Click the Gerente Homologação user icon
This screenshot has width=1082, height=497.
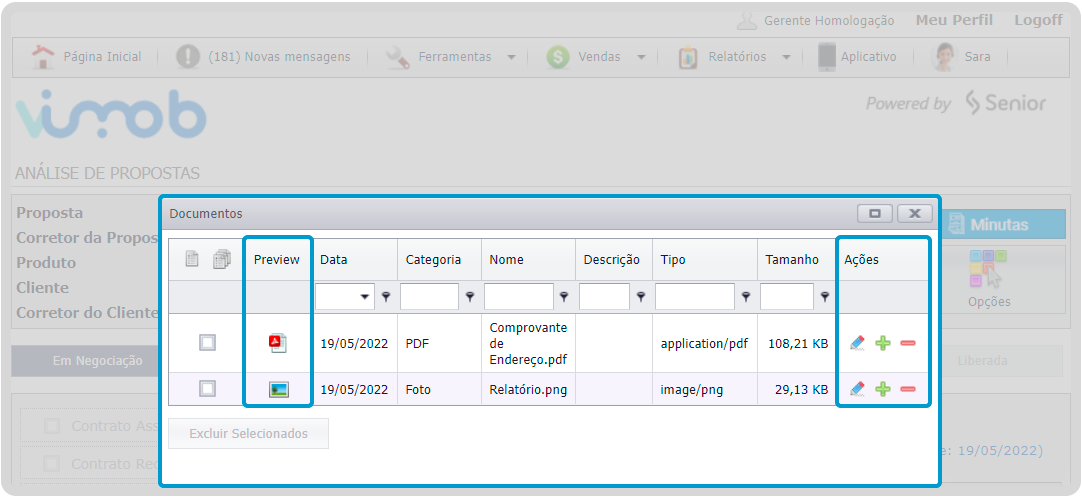747,21
